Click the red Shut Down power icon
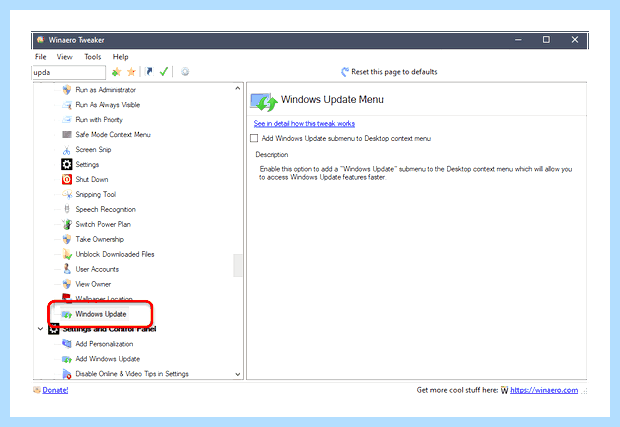This screenshot has height=427, width=620. (x=67, y=179)
